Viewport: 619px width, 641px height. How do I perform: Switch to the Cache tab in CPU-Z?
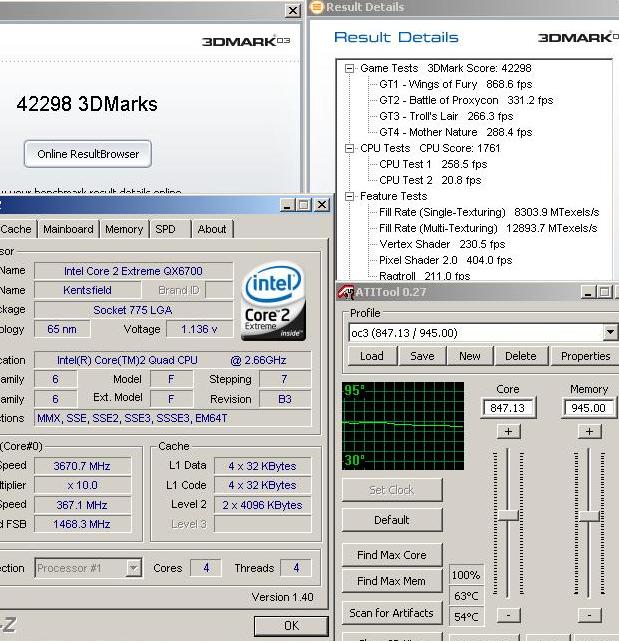point(16,229)
